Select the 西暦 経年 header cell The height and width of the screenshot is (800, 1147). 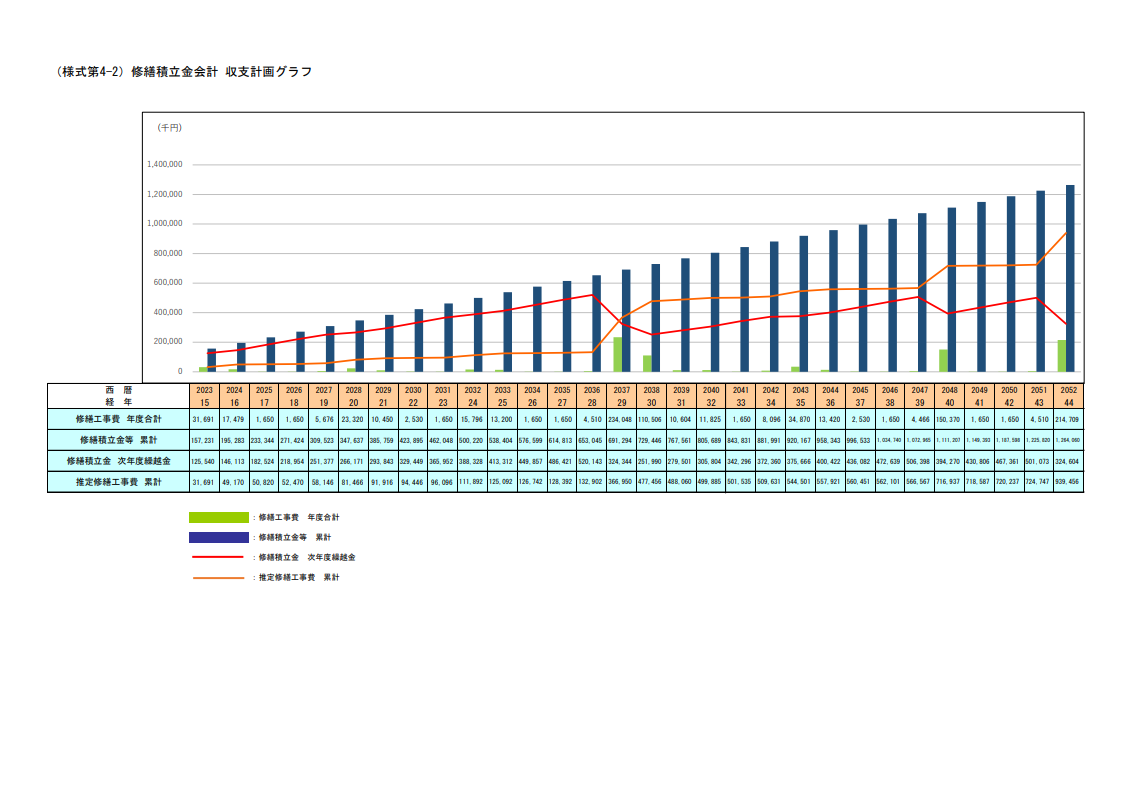[x=119, y=396]
